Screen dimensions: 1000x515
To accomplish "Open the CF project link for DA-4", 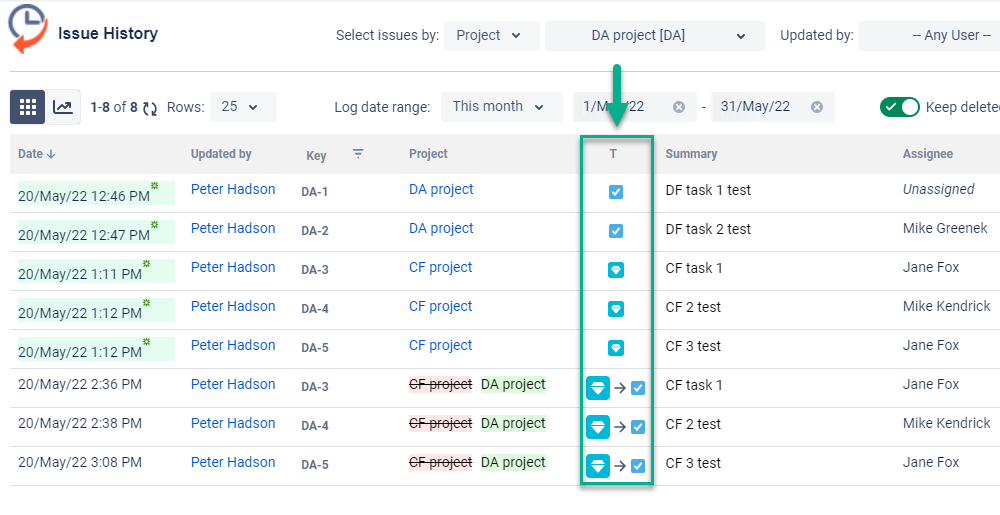I will (x=441, y=306).
